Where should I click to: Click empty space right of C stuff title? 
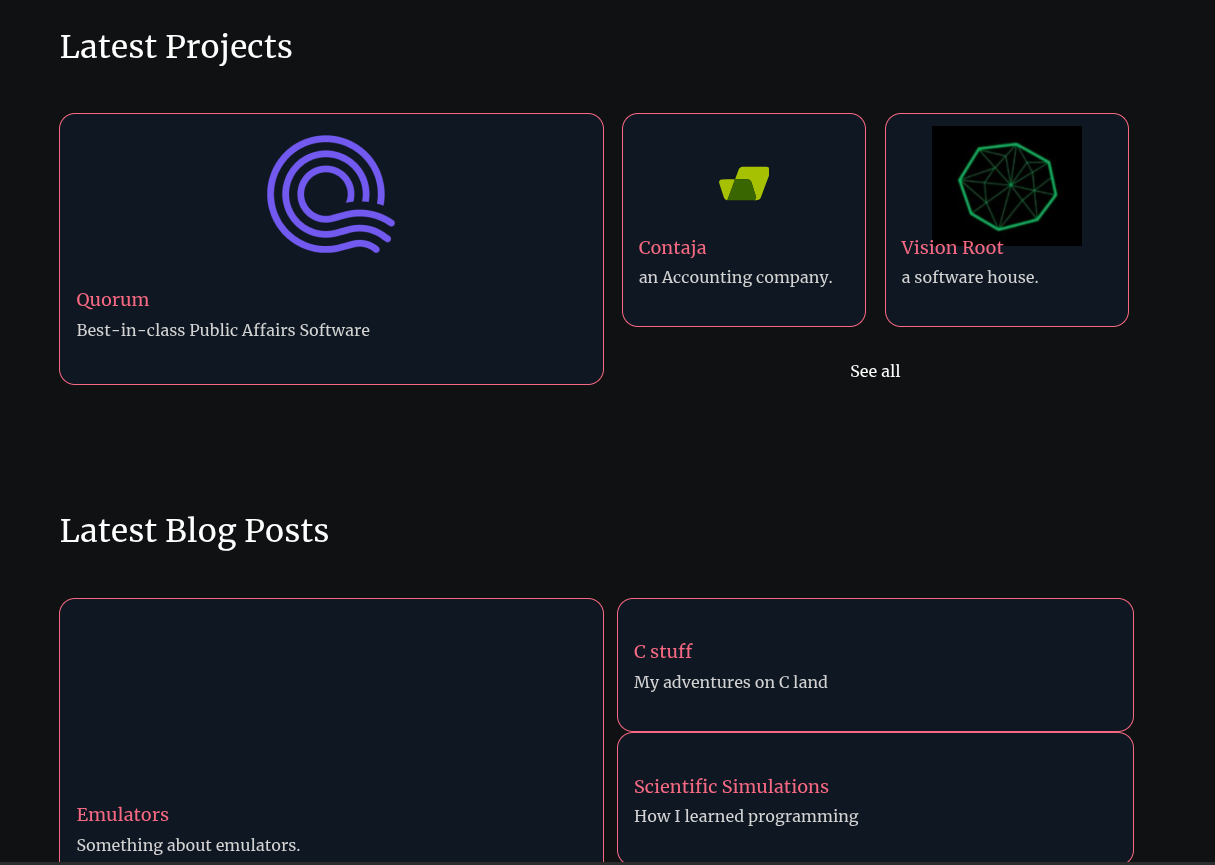tap(900, 652)
